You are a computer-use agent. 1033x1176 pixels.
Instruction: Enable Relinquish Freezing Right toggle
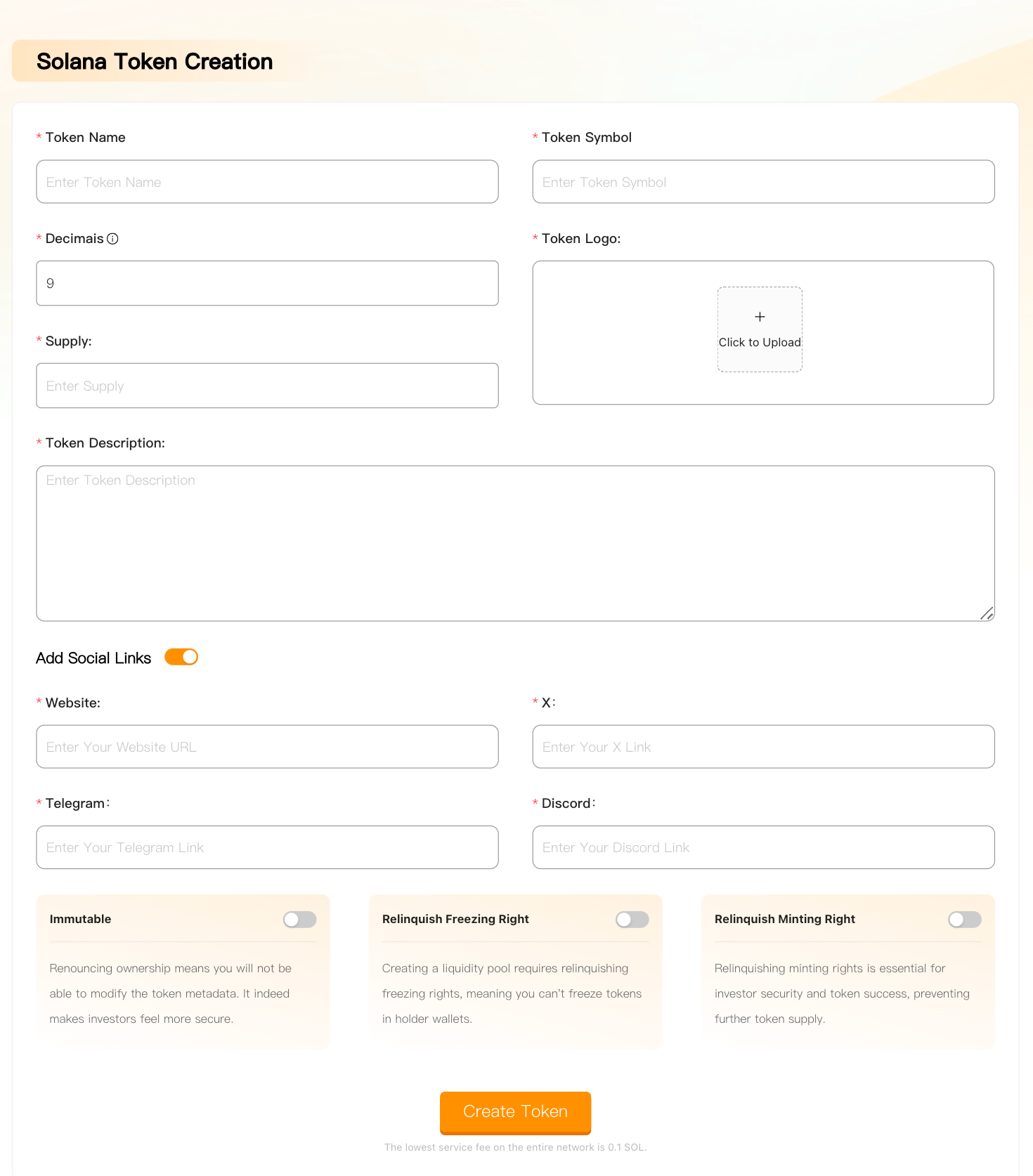(x=632, y=920)
